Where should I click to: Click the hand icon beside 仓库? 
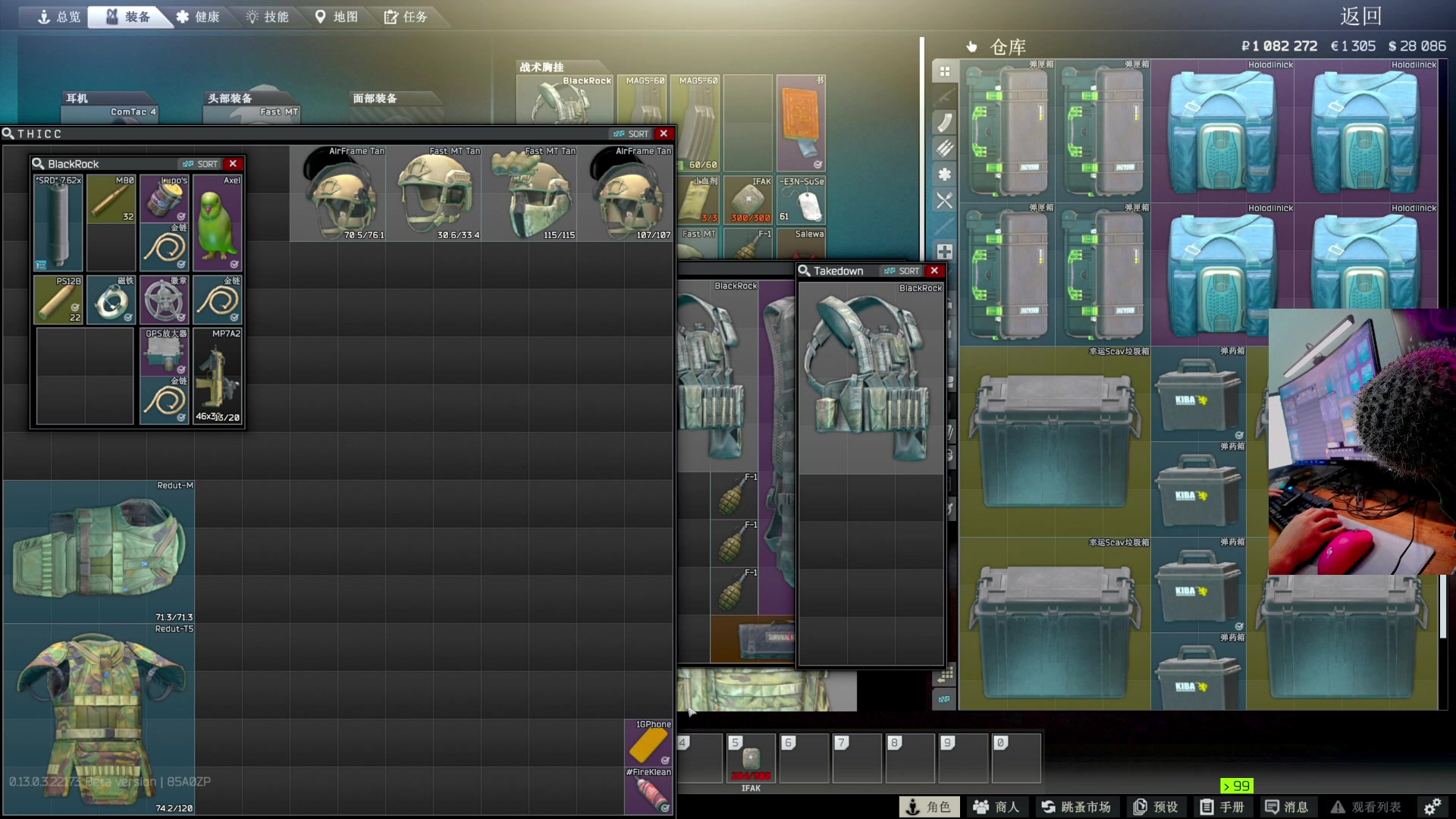pyautogui.click(x=971, y=47)
